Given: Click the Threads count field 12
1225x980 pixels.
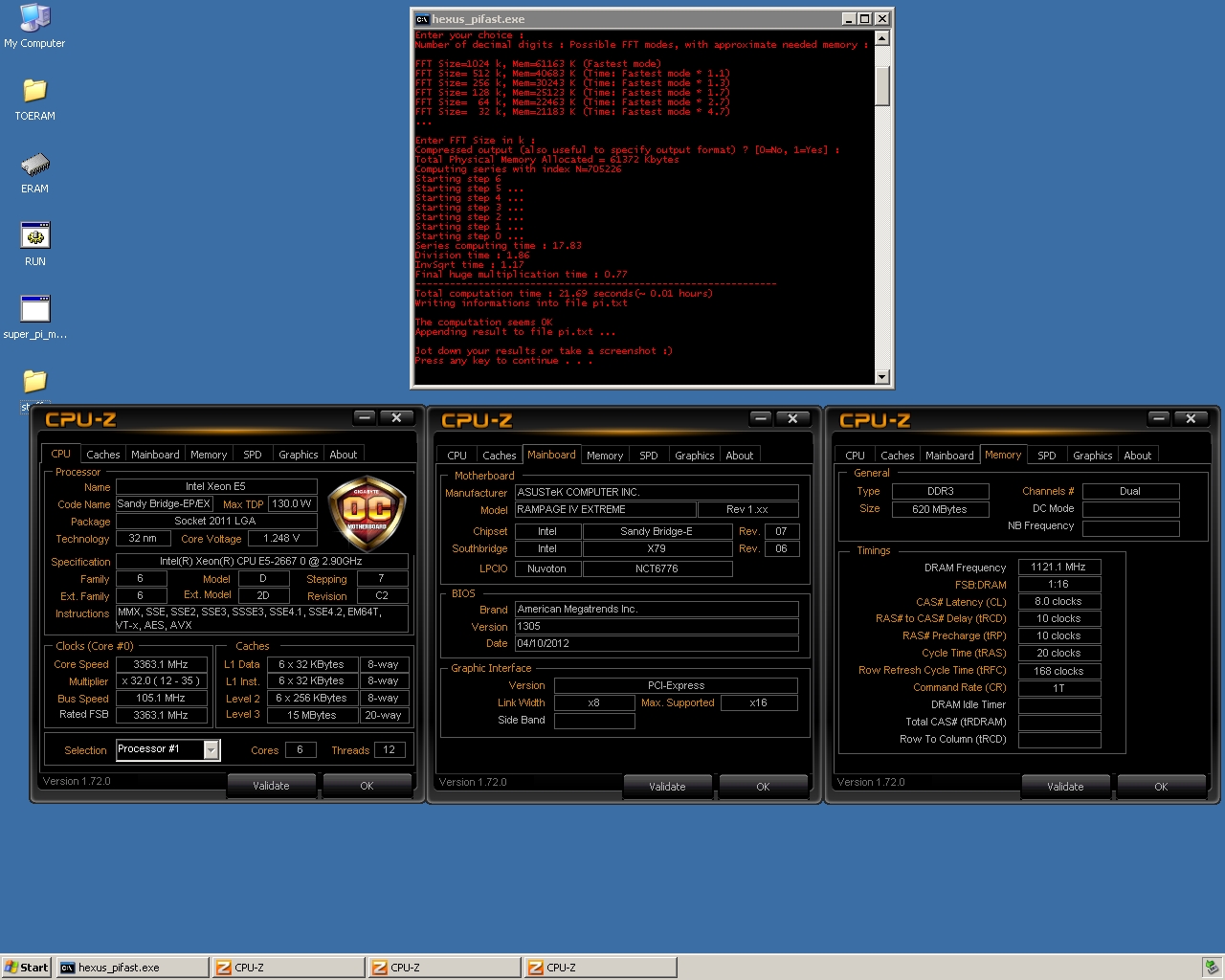Looking at the screenshot, I should 390,750.
